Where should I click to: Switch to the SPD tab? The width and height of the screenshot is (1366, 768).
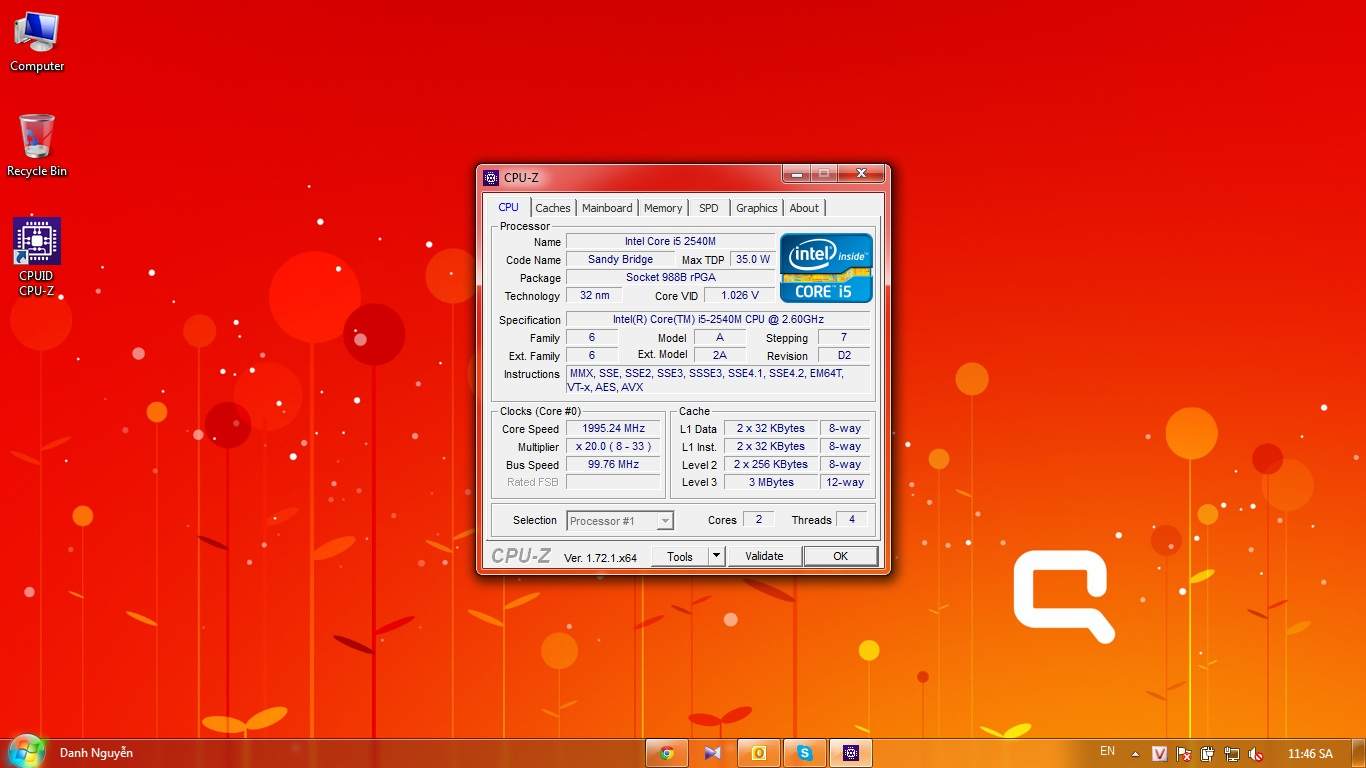709,208
